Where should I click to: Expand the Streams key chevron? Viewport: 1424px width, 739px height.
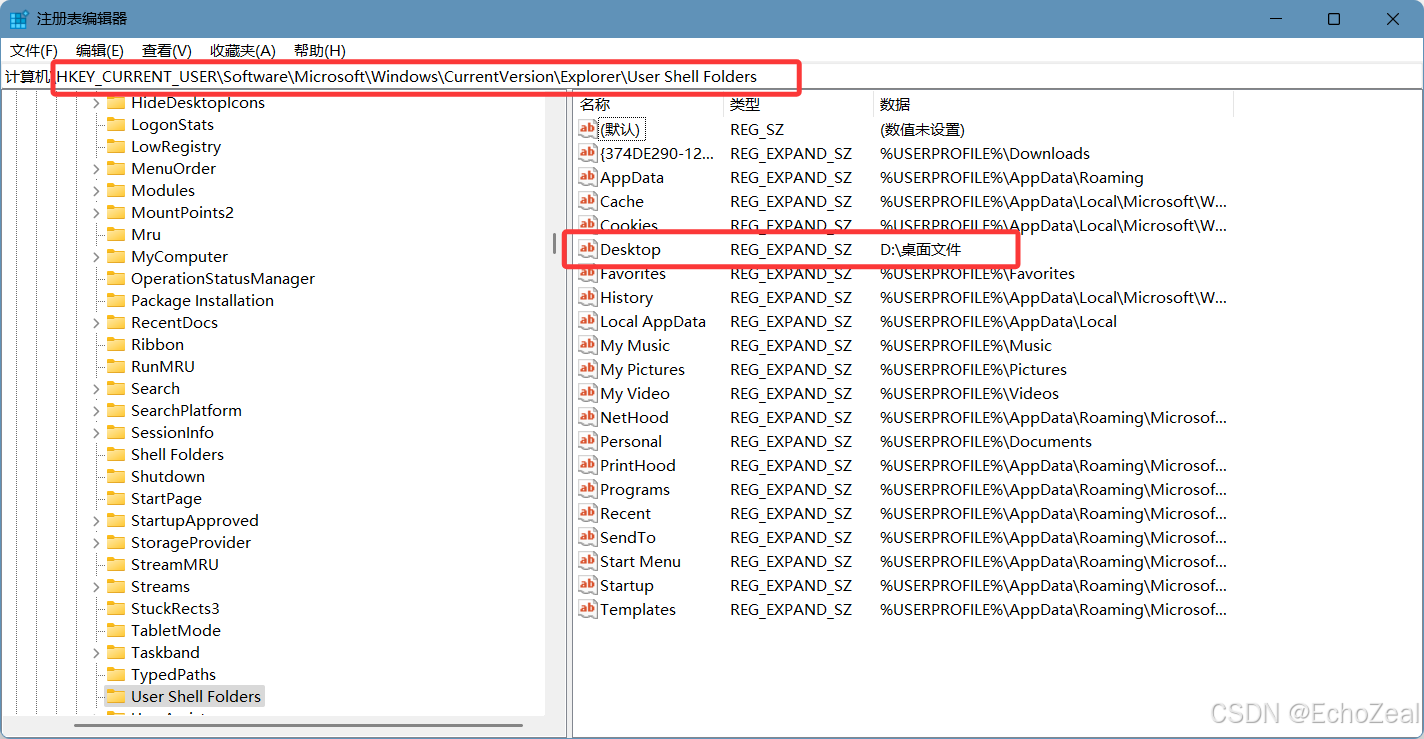pyautogui.click(x=96, y=587)
